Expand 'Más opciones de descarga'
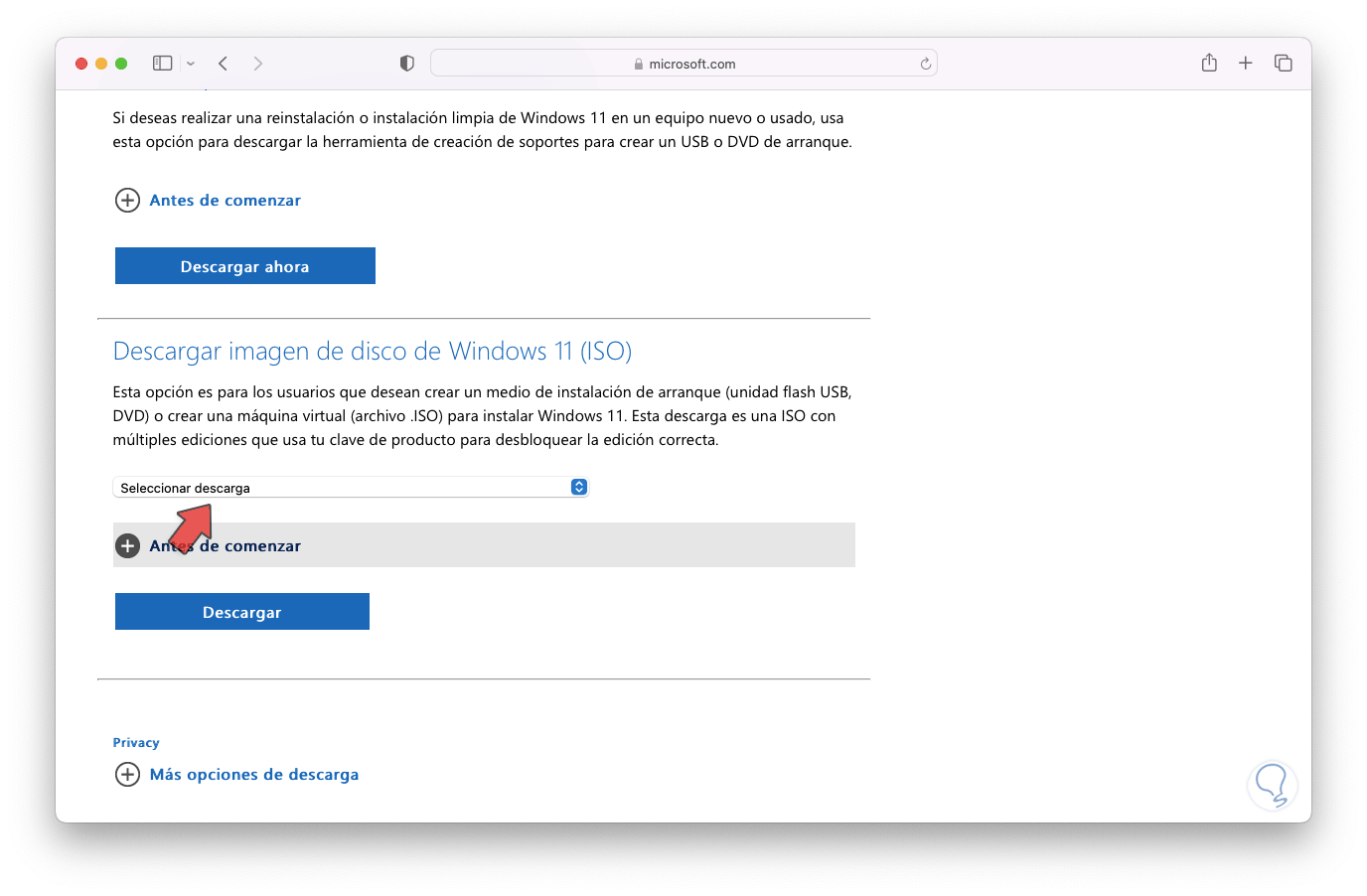Image resolution: width=1367 pixels, height=896 pixels. point(237,775)
